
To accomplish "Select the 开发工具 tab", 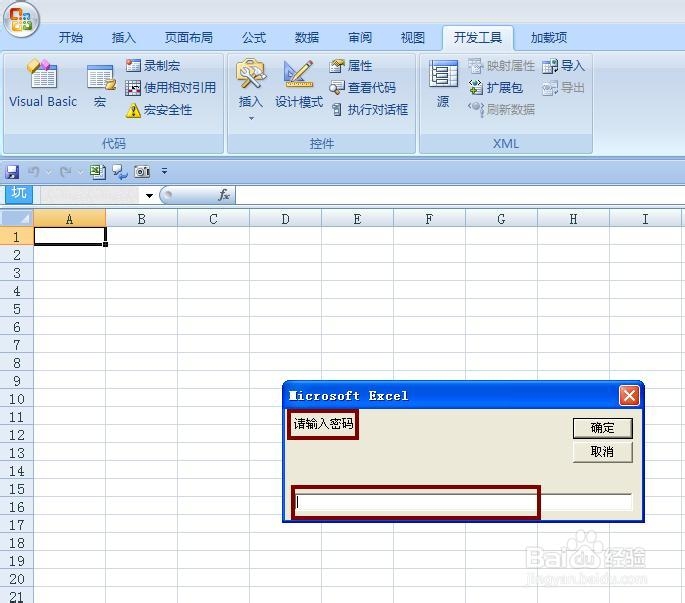I will pyautogui.click(x=478, y=38).
